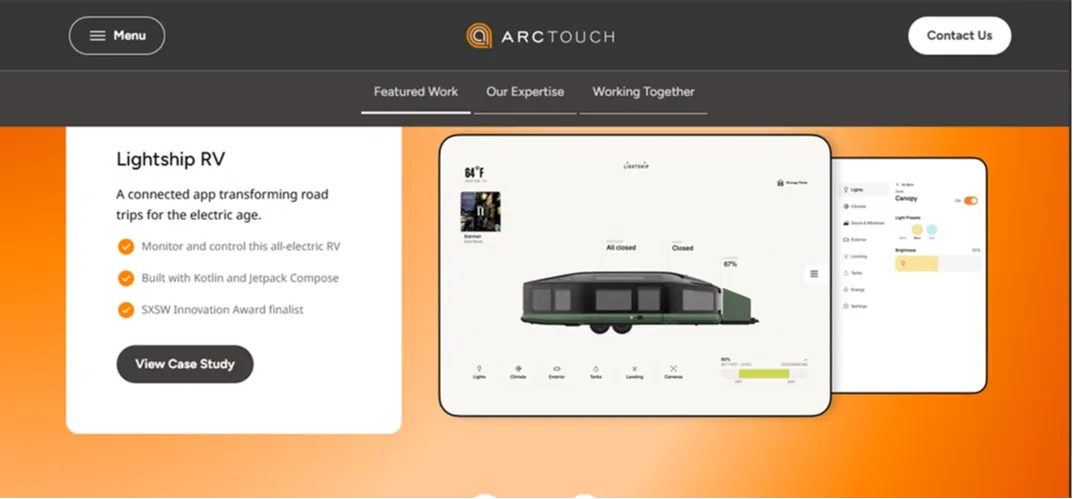1073x499 pixels.
Task: Tap the Lights icon in the RV app
Action: [x=479, y=371]
